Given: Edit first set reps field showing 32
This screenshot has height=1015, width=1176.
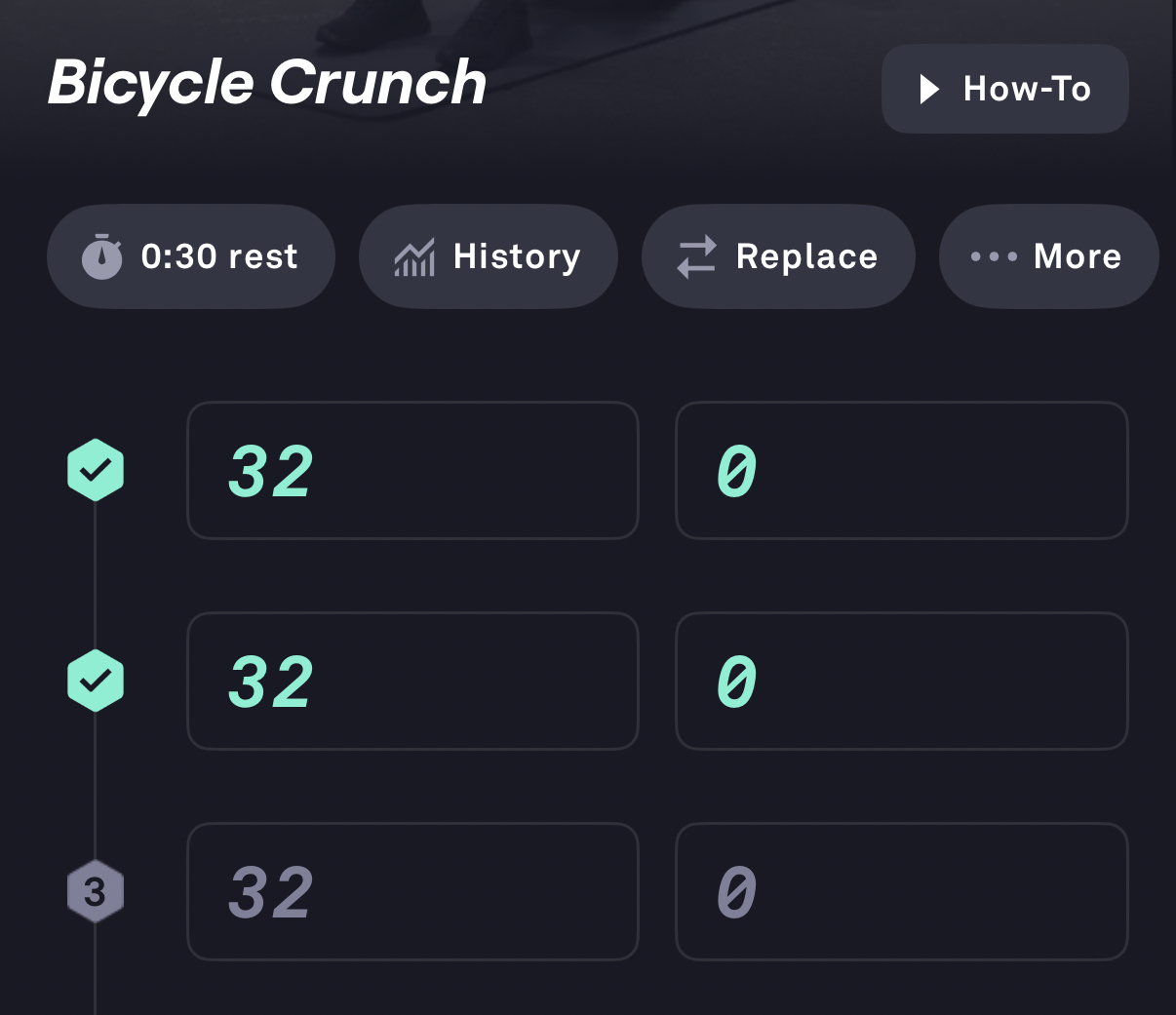Looking at the screenshot, I should tap(412, 470).
